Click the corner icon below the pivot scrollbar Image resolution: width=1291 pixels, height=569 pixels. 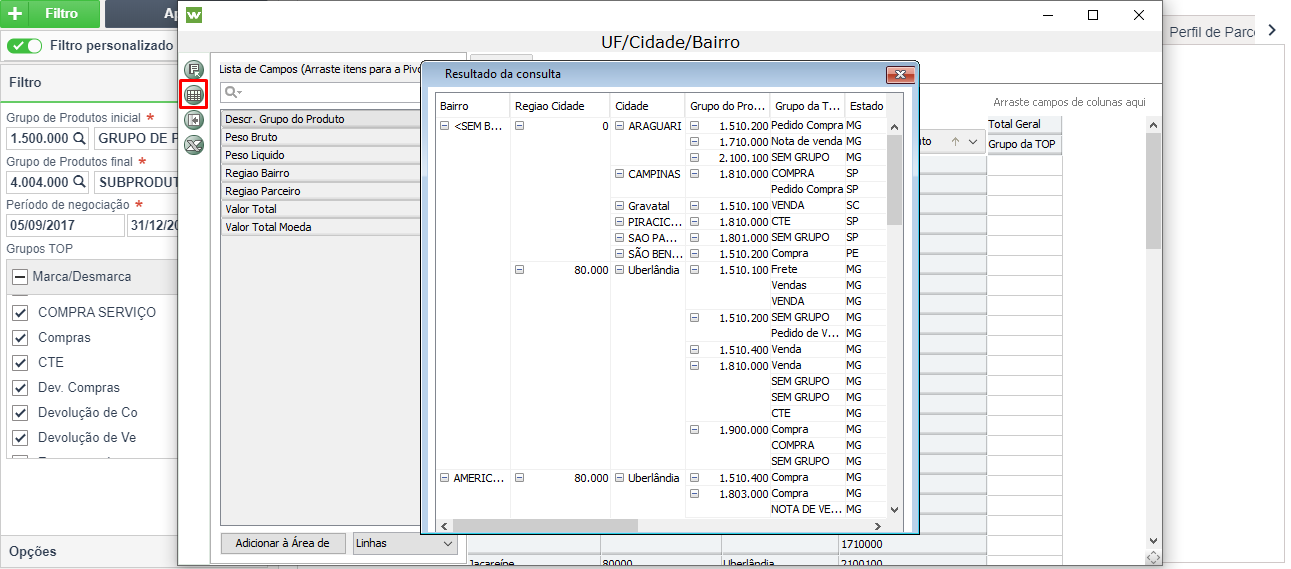tap(1153, 558)
